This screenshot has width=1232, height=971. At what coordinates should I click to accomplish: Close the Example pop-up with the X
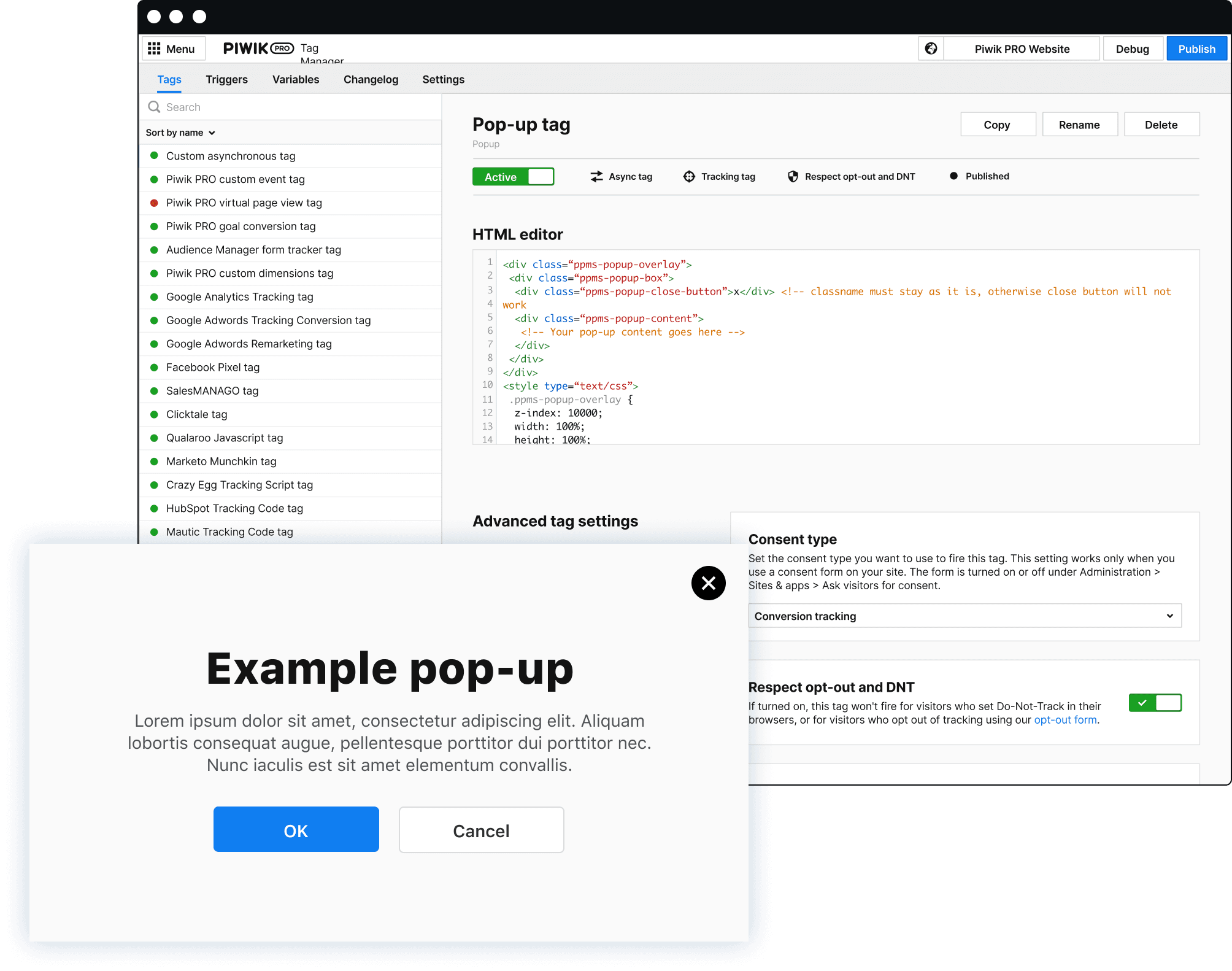tap(708, 583)
